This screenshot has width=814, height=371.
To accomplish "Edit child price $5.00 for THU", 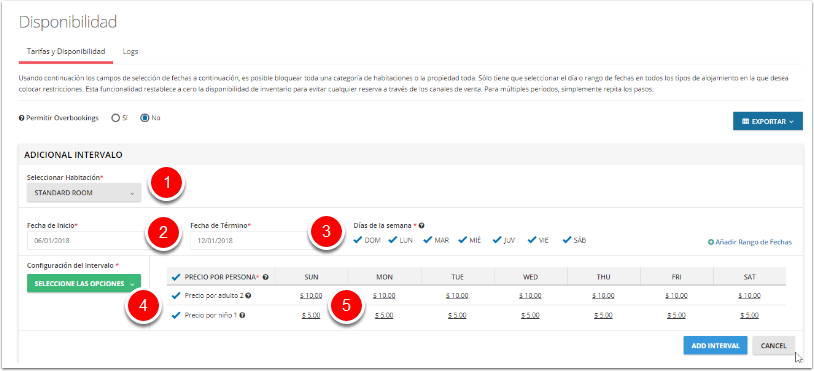I will click(x=603, y=315).
